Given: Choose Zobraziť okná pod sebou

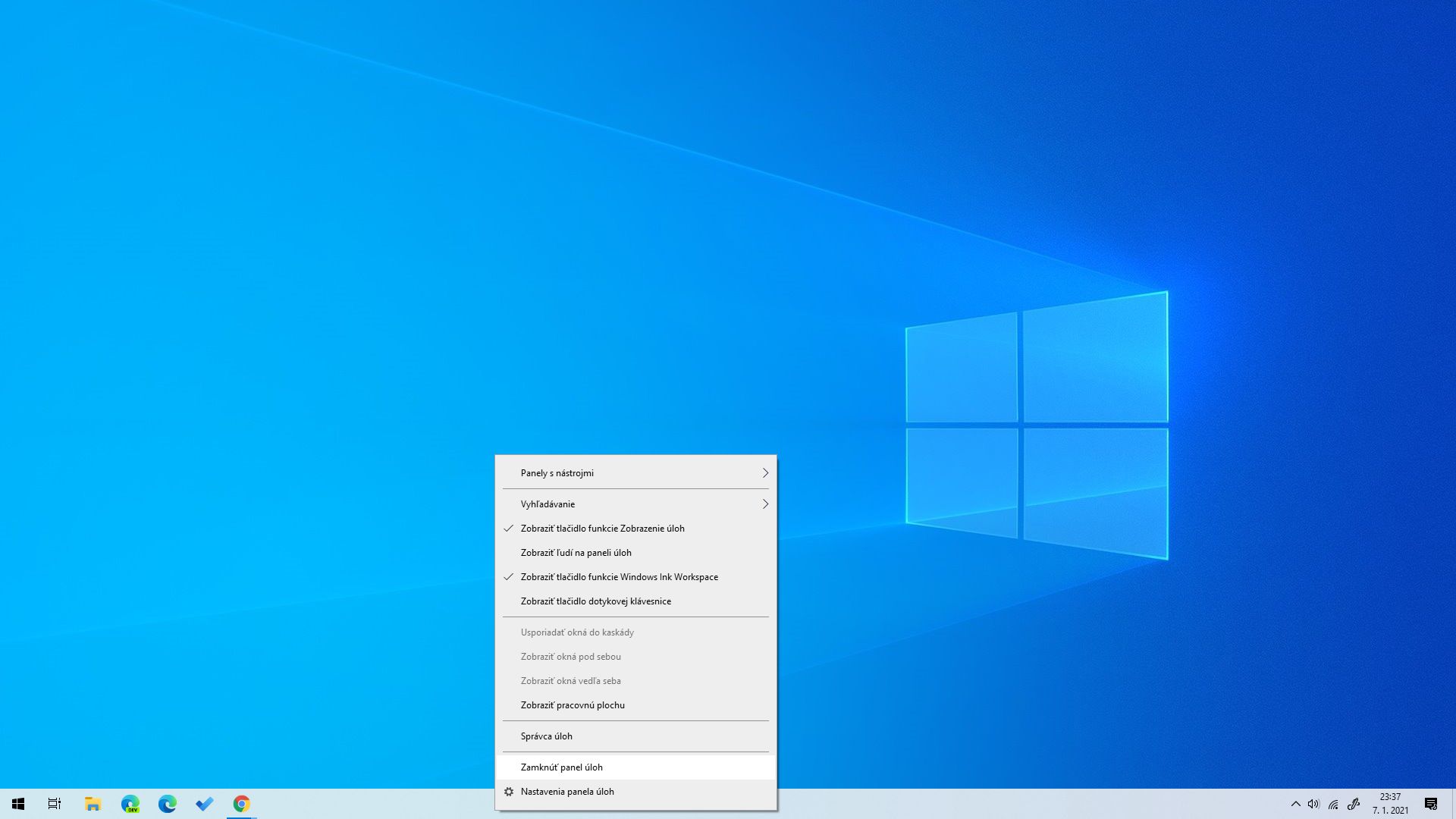Looking at the screenshot, I should tap(635, 657).
